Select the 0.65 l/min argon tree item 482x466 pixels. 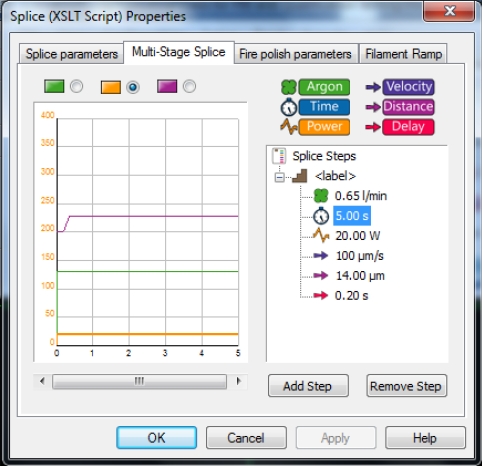point(361,196)
